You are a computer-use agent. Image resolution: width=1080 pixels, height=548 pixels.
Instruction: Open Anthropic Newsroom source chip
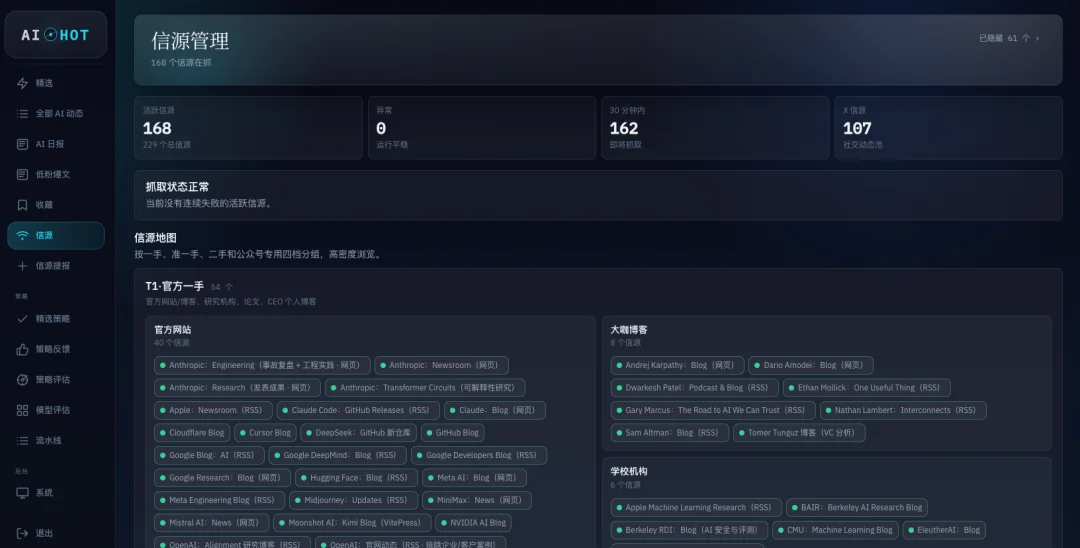point(442,366)
